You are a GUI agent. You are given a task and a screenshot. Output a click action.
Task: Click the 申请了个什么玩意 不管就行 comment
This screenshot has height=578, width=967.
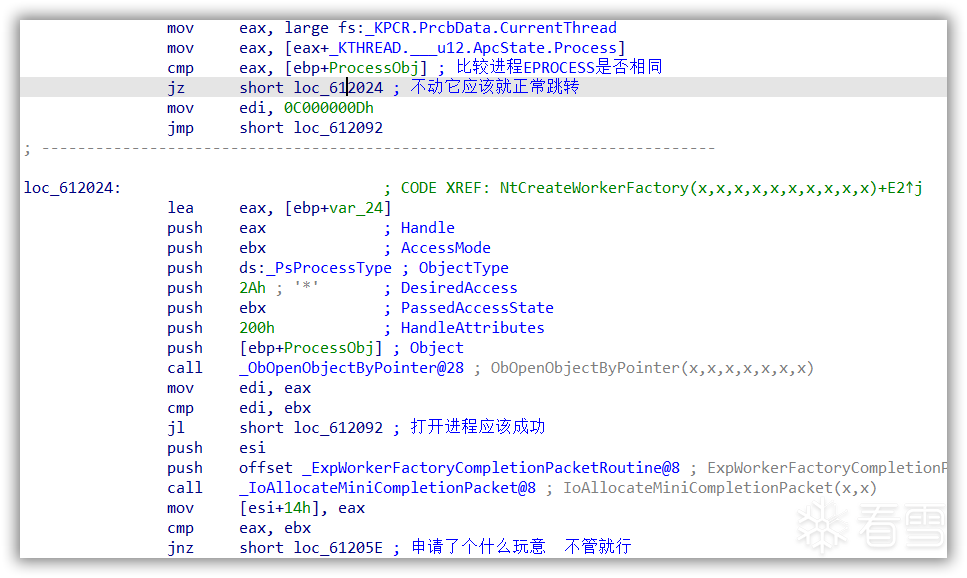(521, 547)
